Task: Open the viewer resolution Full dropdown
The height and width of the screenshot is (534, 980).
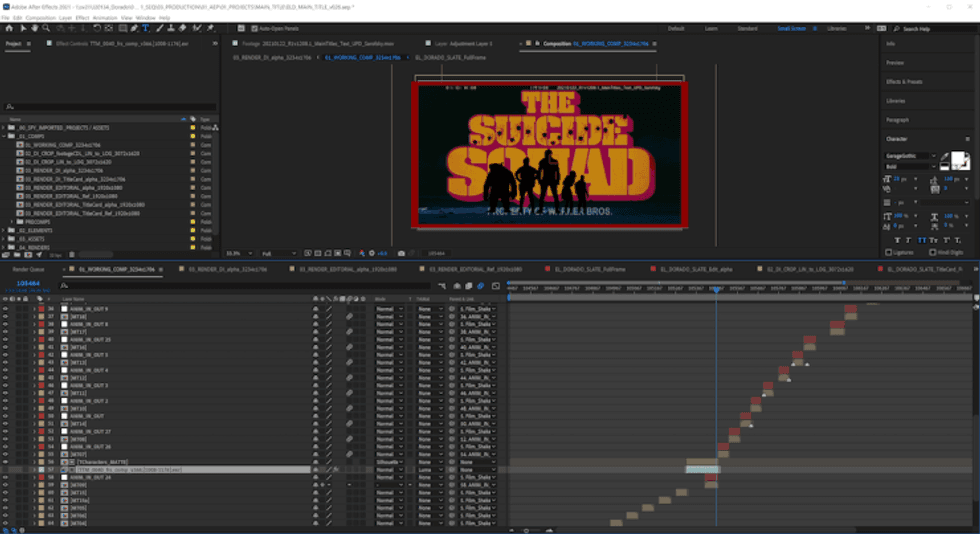Action: 278,253
